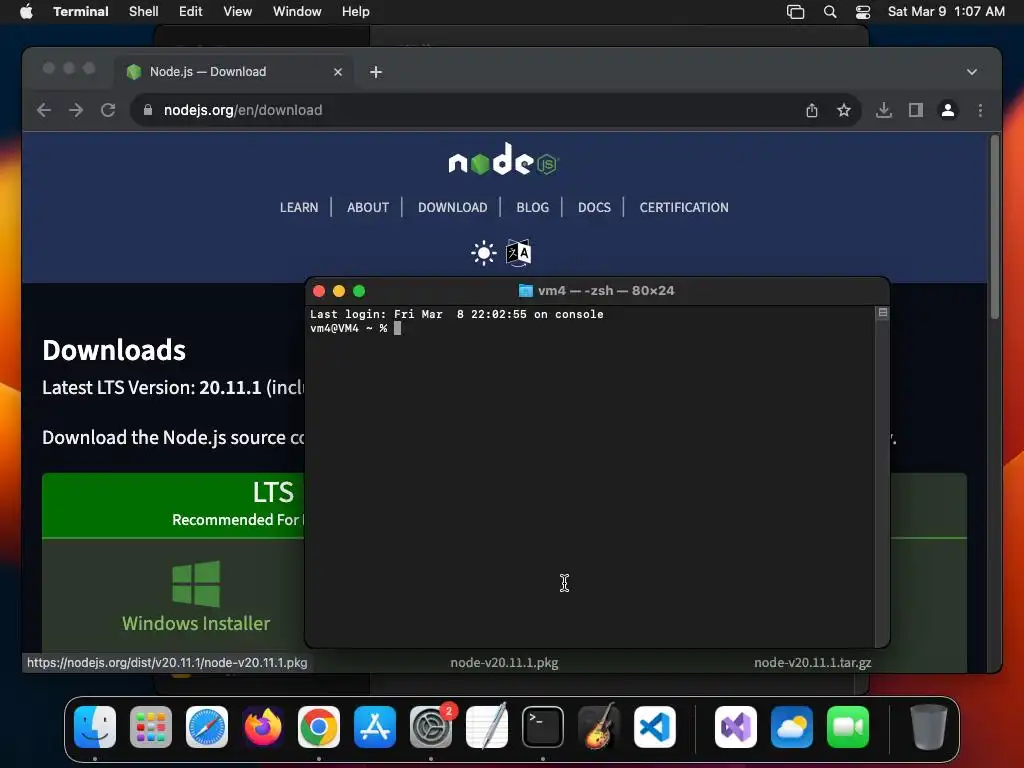The image size is (1024, 768).
Task: Open the Terminal app menu
Action: tap(80, 12)
